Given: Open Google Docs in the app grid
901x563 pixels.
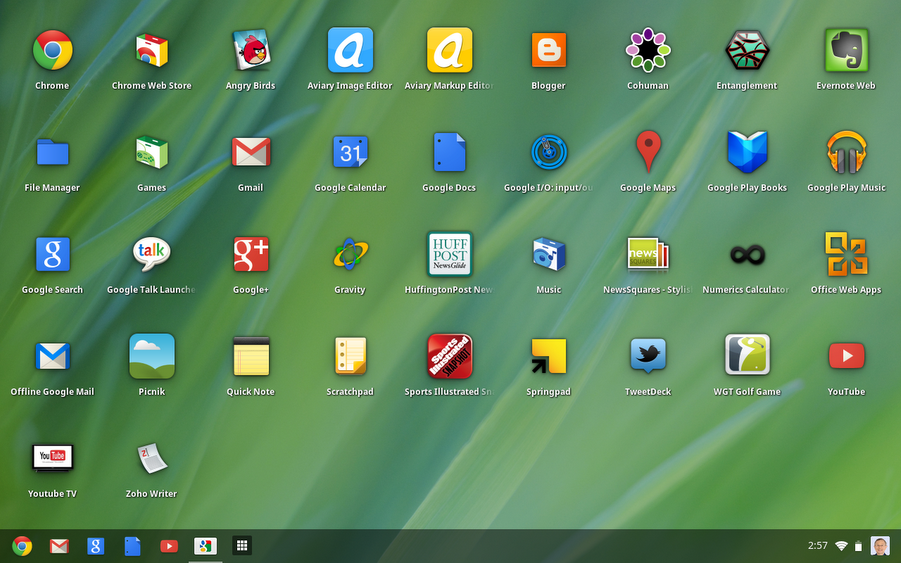Looking at the screenshot, I should click(449, 152).
